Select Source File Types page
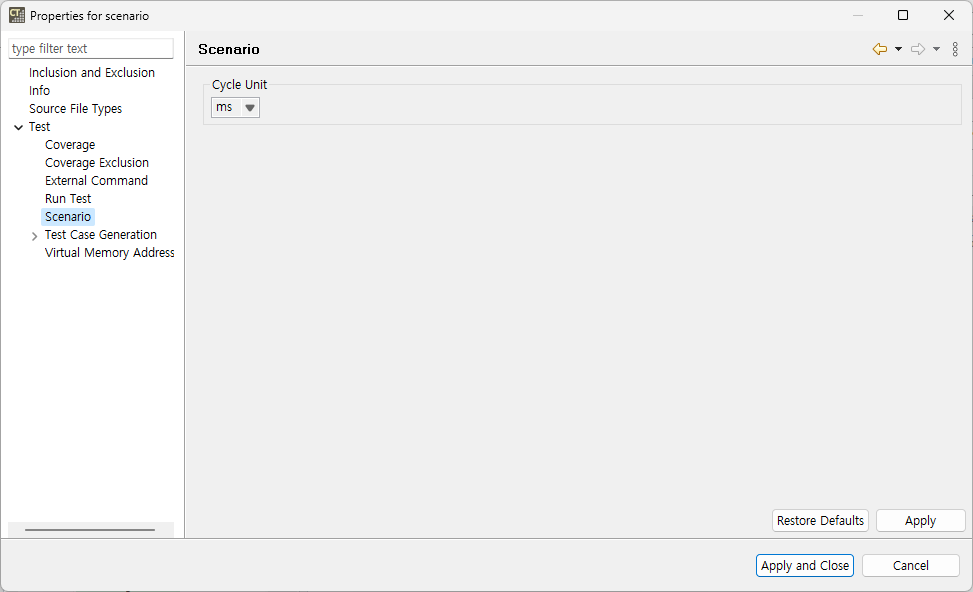Image resolution: width=973 pixels, height=592 pixels. 75,109
